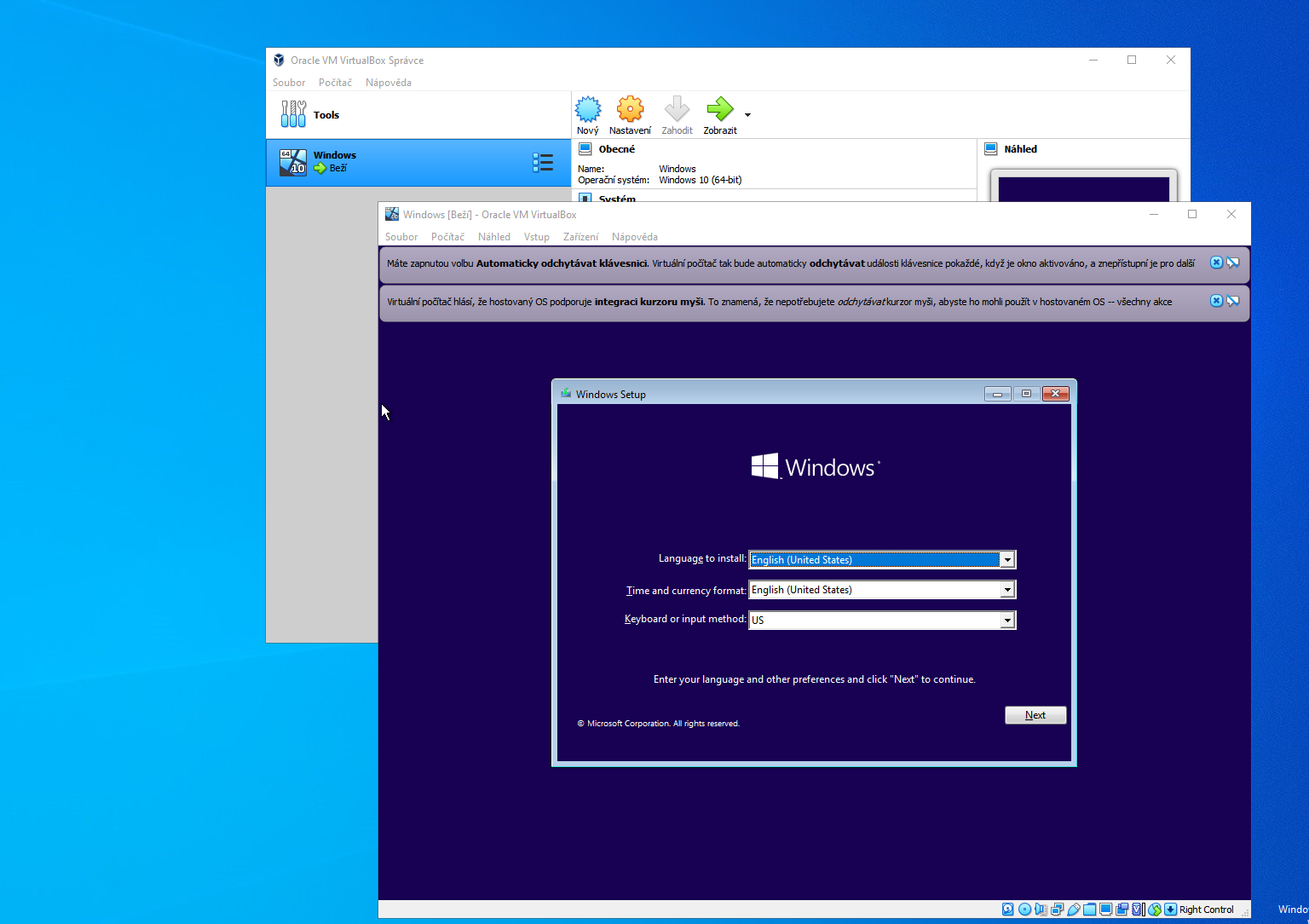
Task: Click the Windows logo in Setup
Action: 816,466
